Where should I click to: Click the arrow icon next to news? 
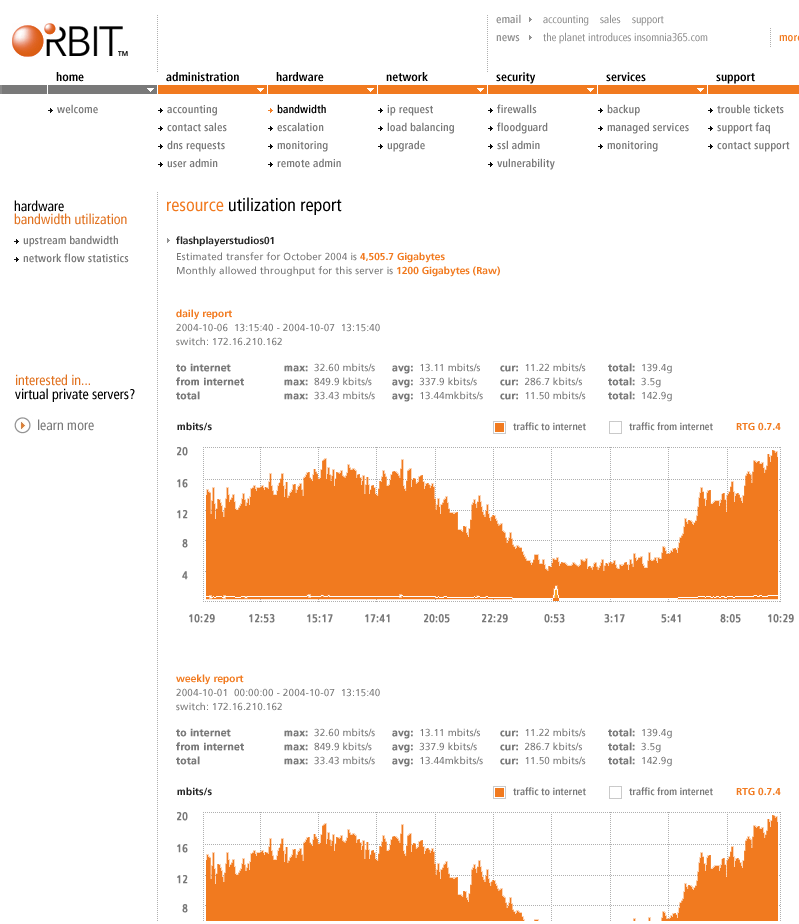click(x=530, y=37)
